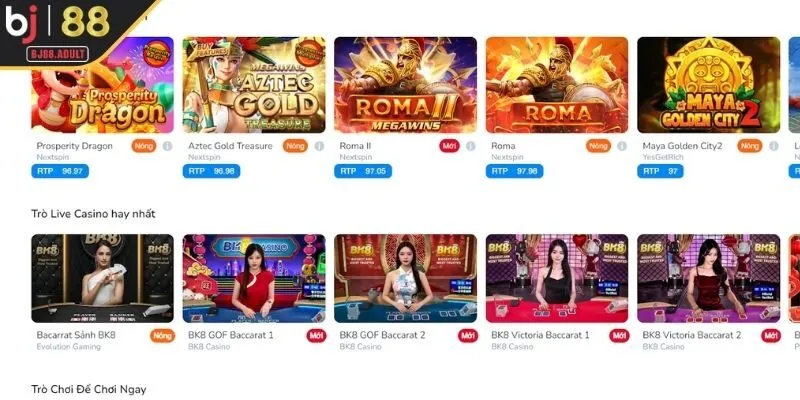This screenshot has height=400, width=800.
Task: Open the info icon for Roma II
Action: [470, 146]
